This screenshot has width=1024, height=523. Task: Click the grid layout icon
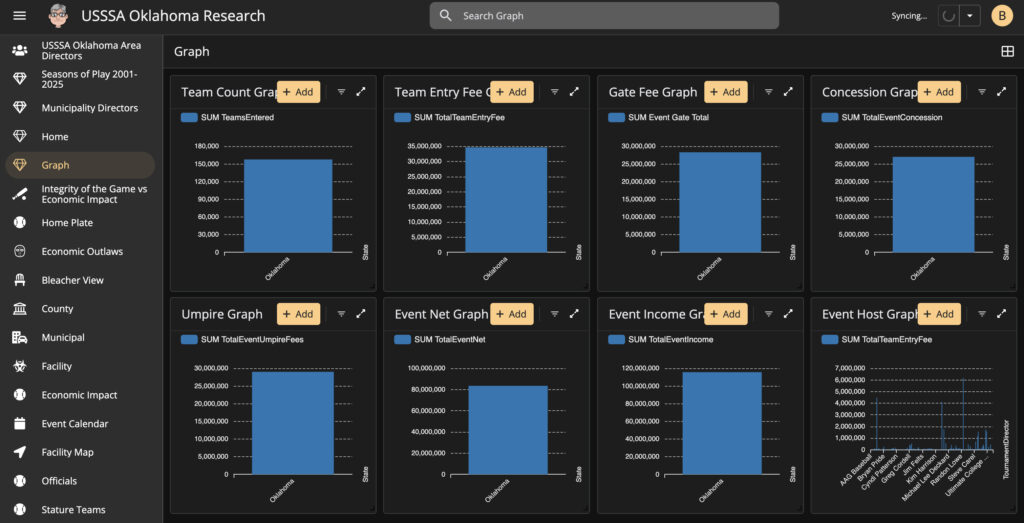[x=1007, y=52]
